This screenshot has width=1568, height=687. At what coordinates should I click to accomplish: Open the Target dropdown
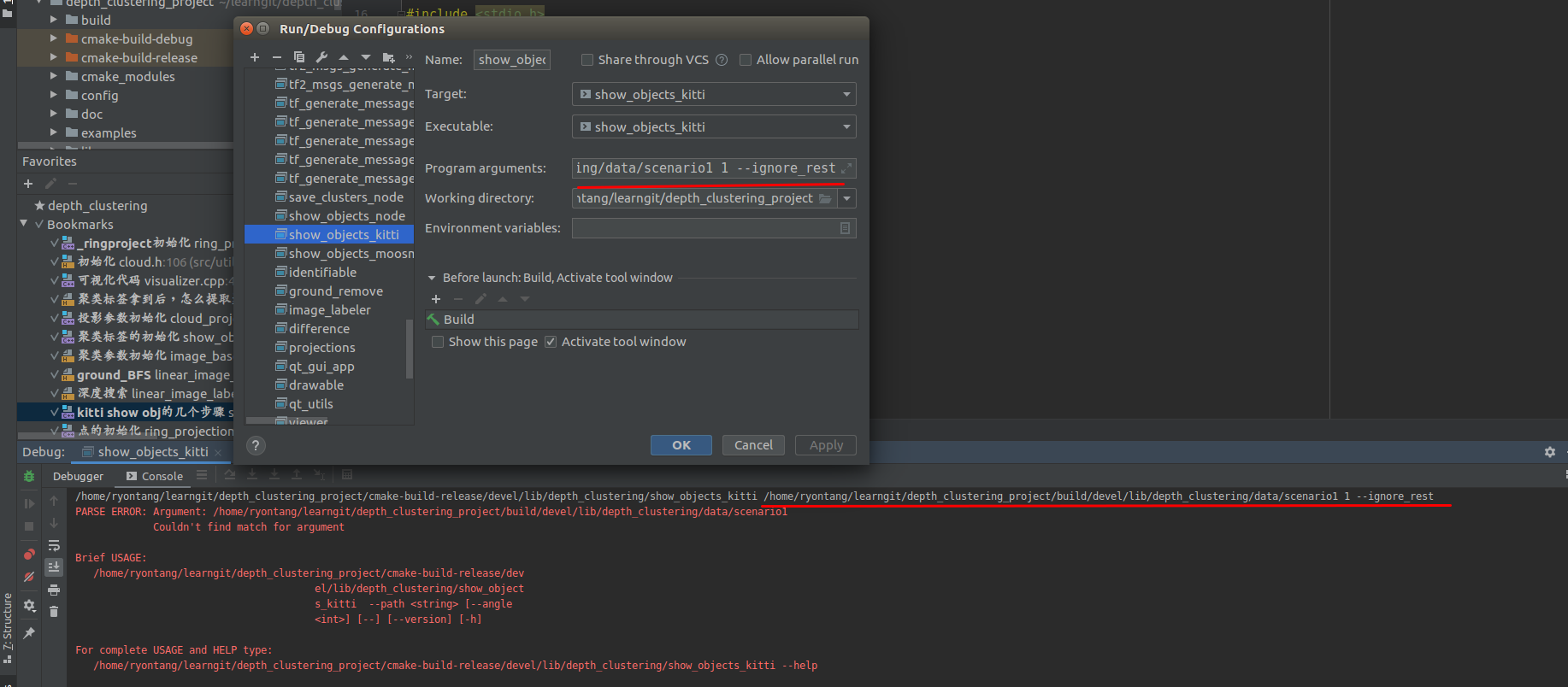pyautogui.click(x=846, y=95)
